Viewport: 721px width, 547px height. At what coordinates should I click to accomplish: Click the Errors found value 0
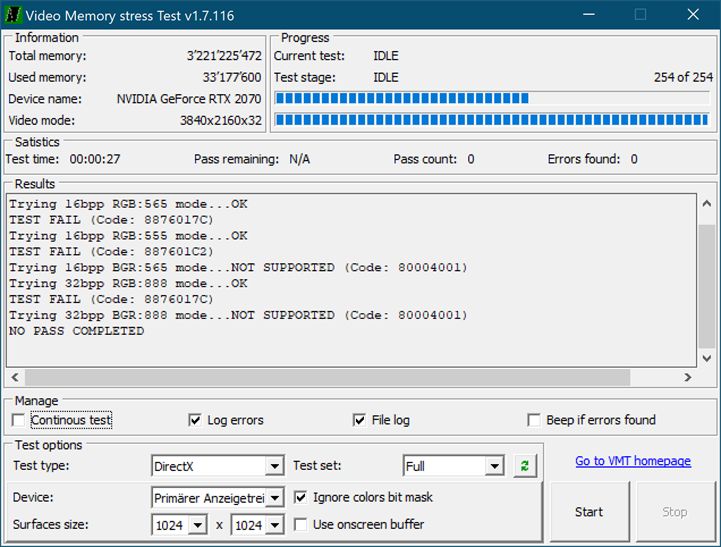coord(634,159)
